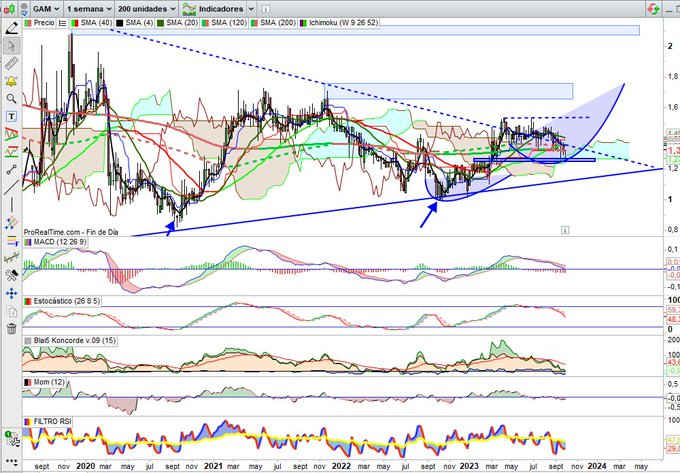Click the copy object icon
Viewport: 680px width, 473px height.
click(12, 311)
